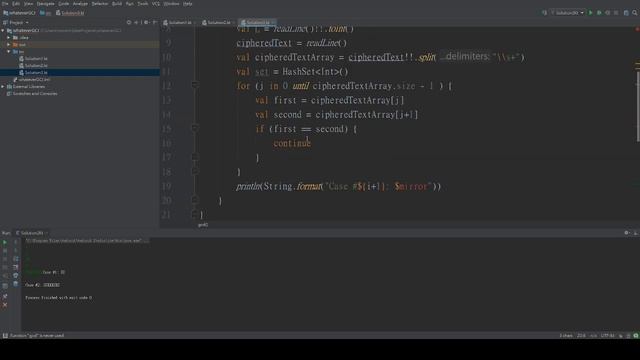
Task: Click fold marker on for-loop line 12
Action: 195,85
